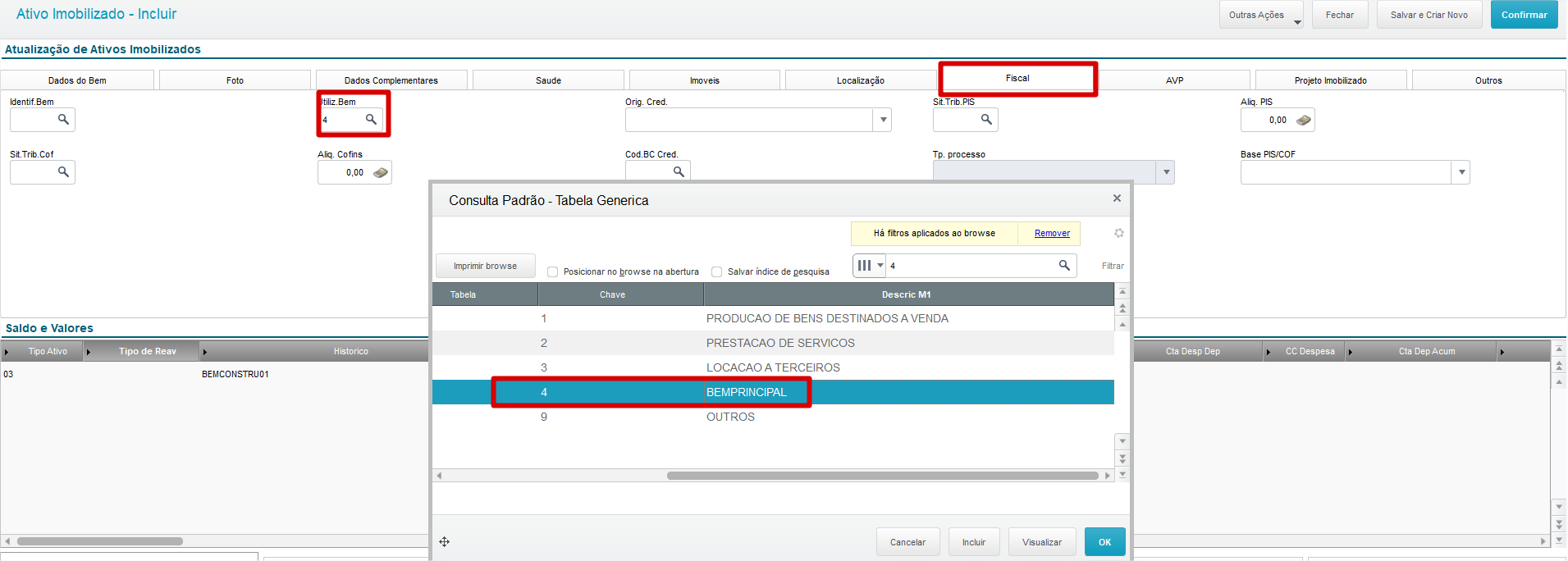1568x561 pixels.
Task: Expand Tipo Ativo column arrow
Action: click(x=7, y=352)
